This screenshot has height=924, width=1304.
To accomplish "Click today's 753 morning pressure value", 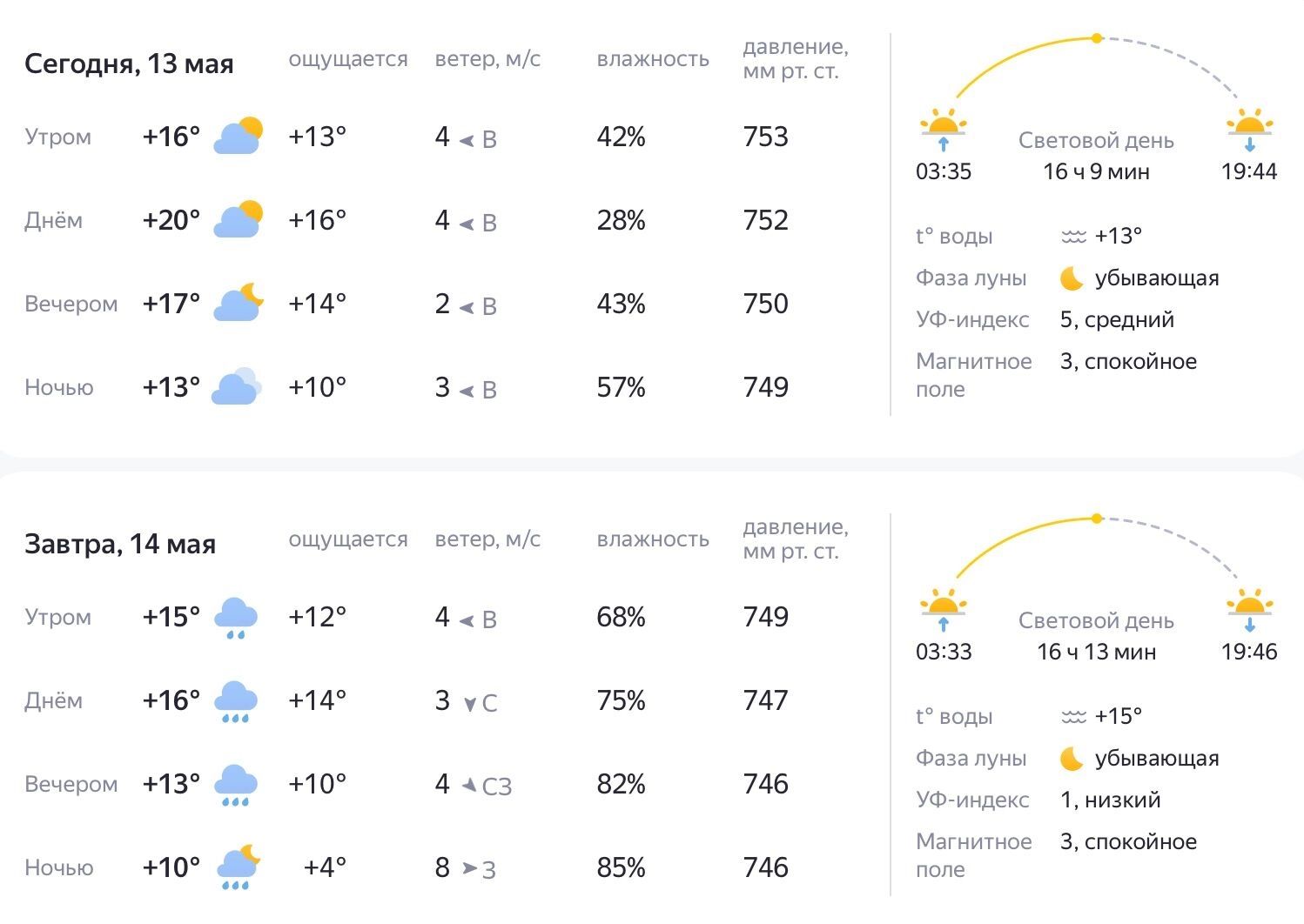I will point(766,137).
